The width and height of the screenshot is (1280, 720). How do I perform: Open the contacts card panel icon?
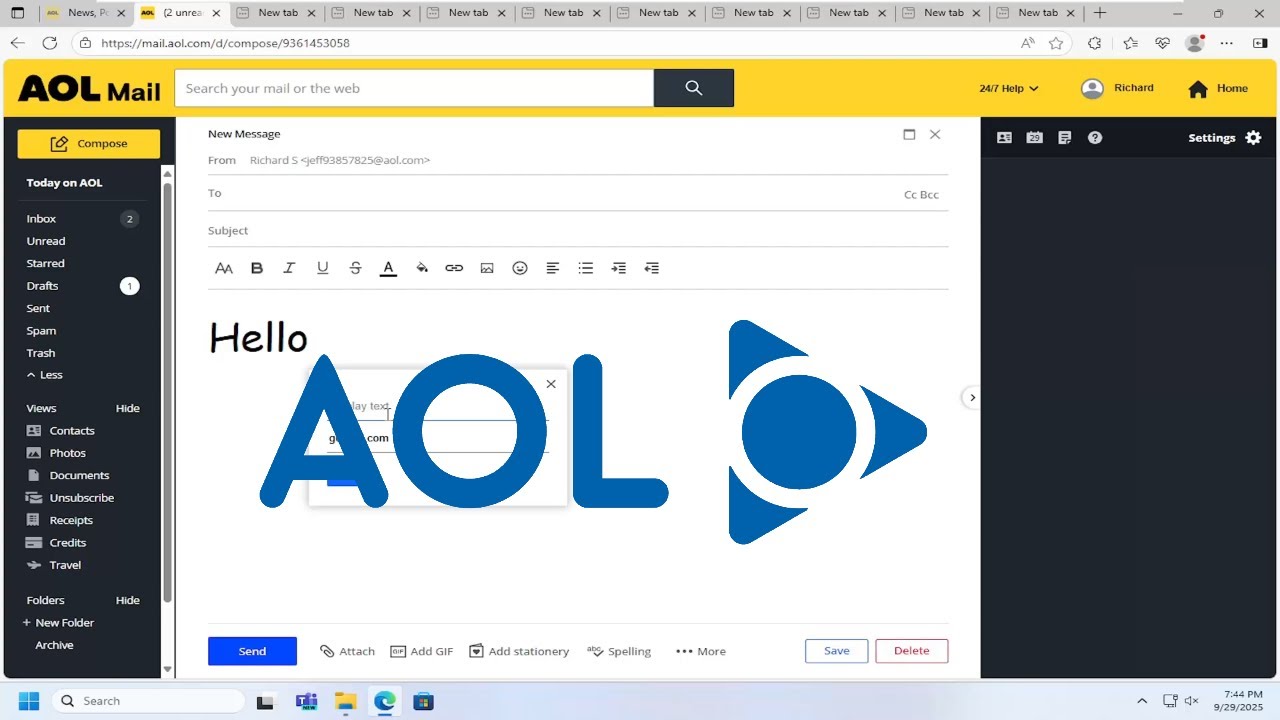click(x=1004, y=138)
